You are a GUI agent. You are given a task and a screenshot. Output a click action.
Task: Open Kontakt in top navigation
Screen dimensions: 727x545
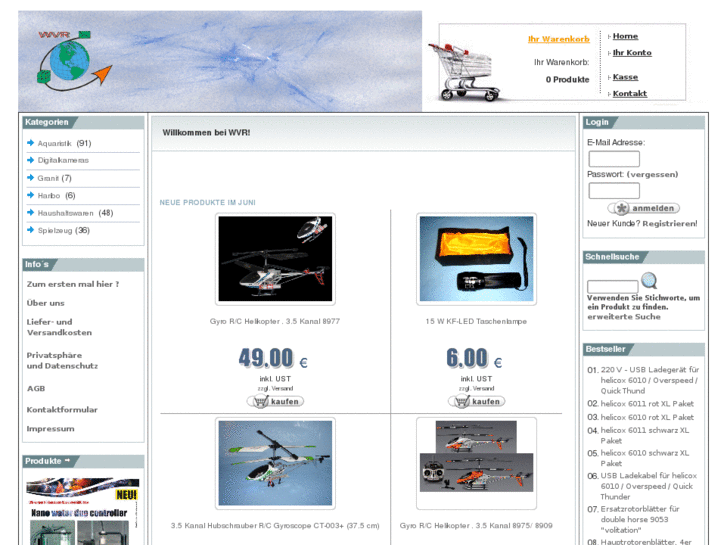coord(630,94)
